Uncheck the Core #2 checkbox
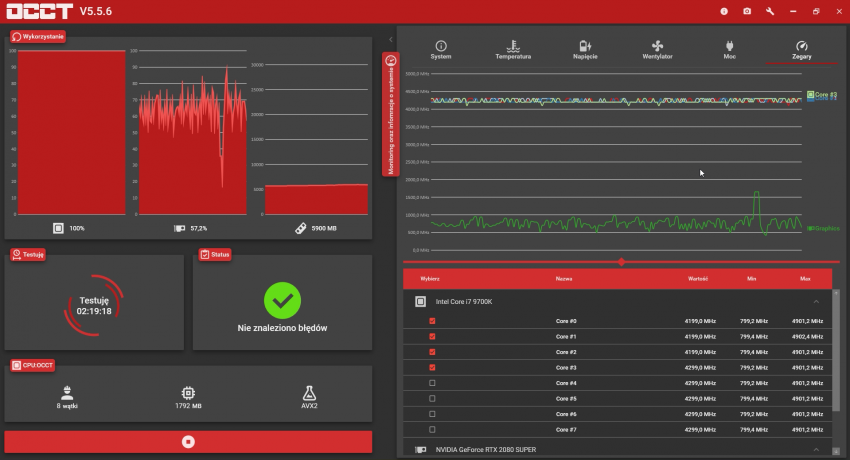Viewport: 850px width, 460px height. pos(432,352)
